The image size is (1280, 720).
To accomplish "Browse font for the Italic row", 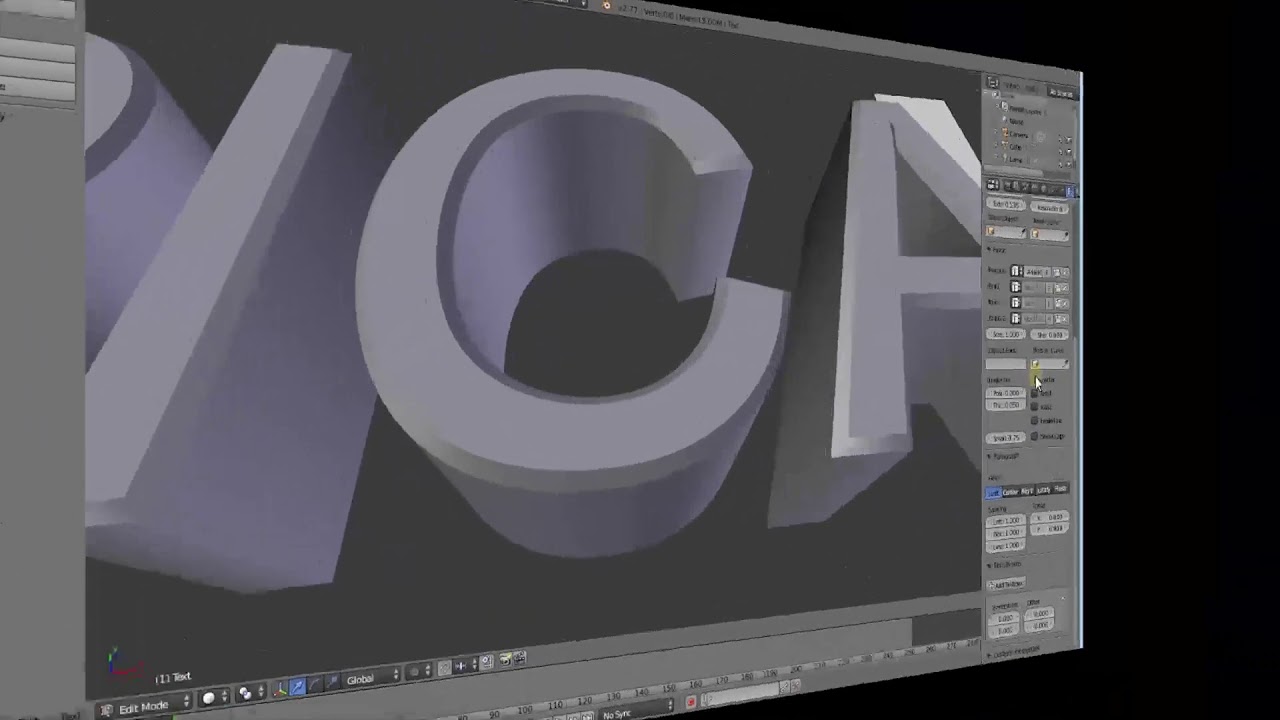I will 1017,301.
